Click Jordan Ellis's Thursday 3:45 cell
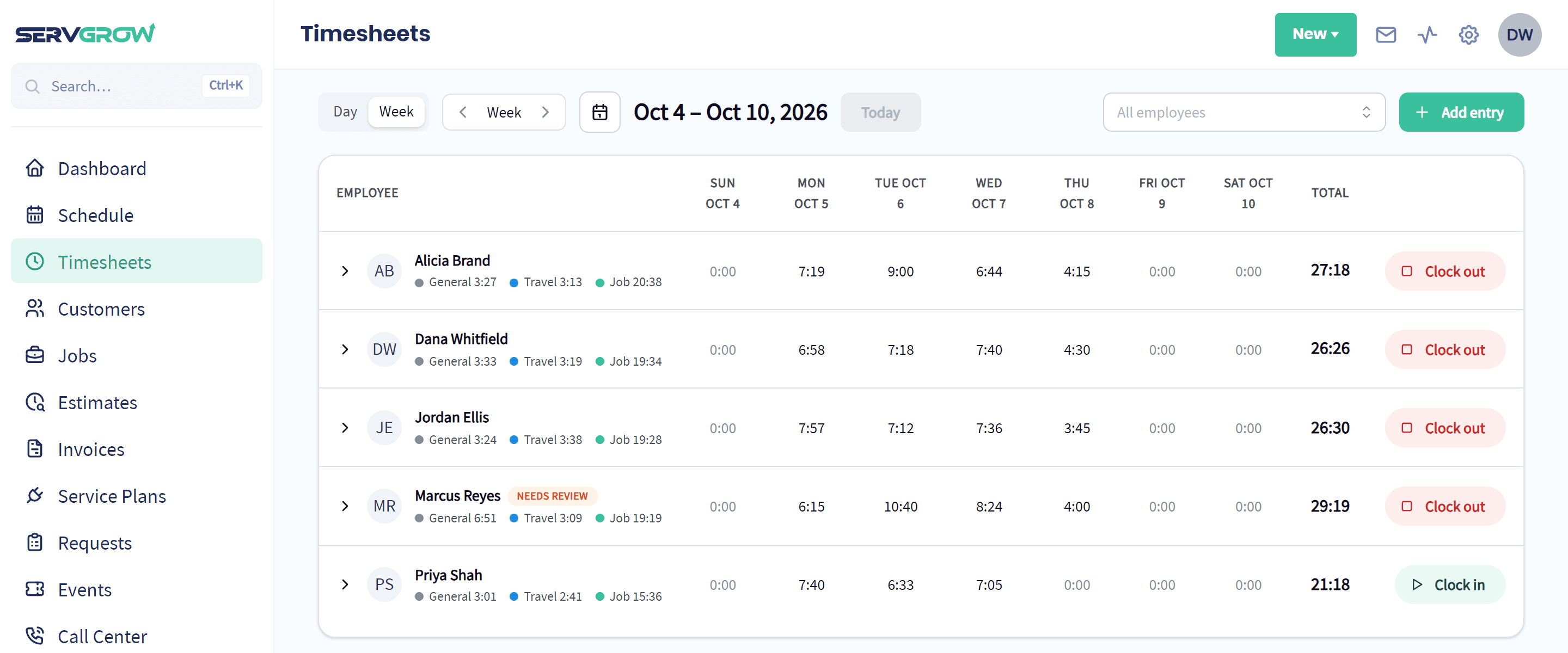The image size is (1568, 653). [1077, 428]
